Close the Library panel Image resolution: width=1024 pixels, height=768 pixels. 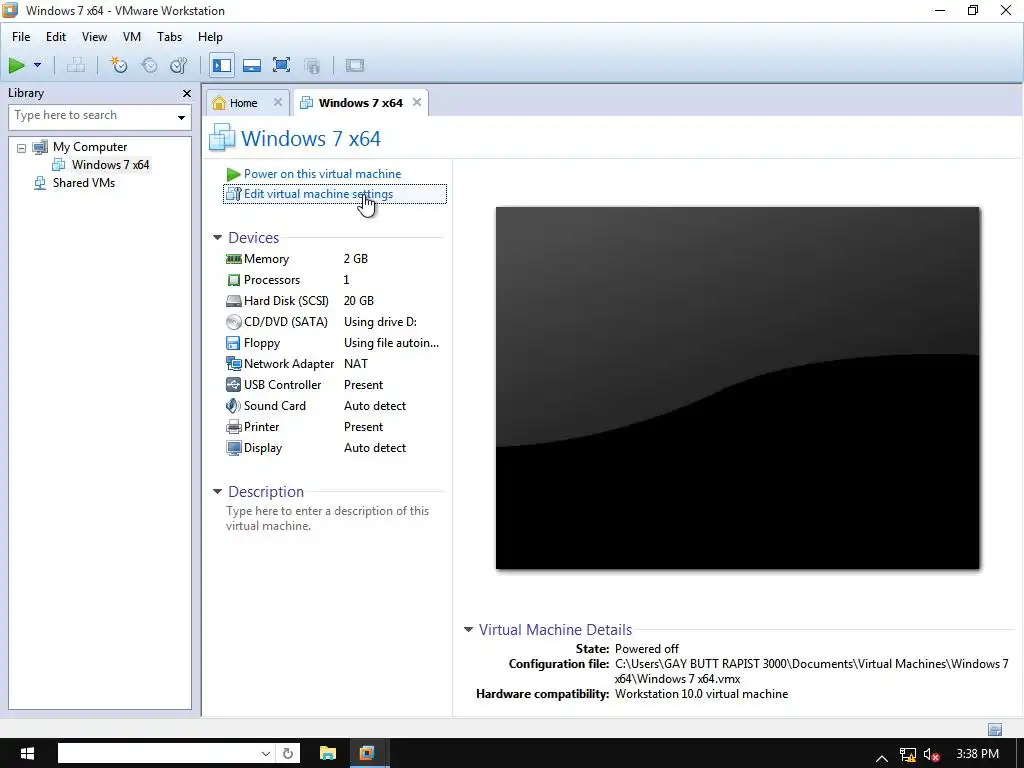(187, 93)
